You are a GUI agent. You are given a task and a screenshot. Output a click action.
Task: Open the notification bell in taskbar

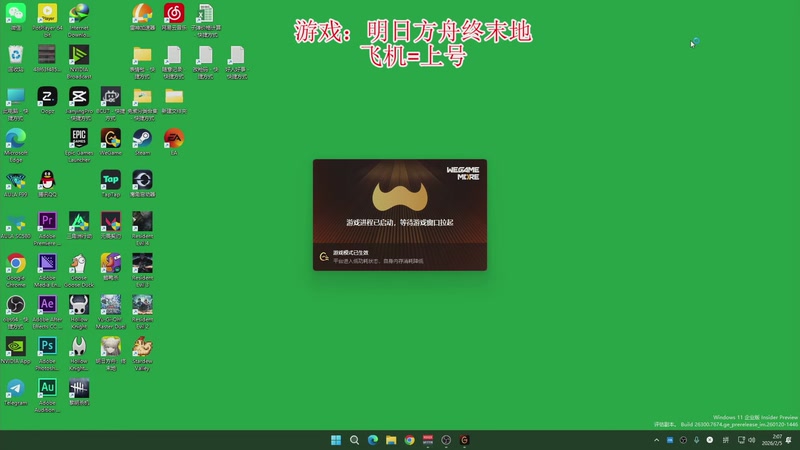click(789, 440)
